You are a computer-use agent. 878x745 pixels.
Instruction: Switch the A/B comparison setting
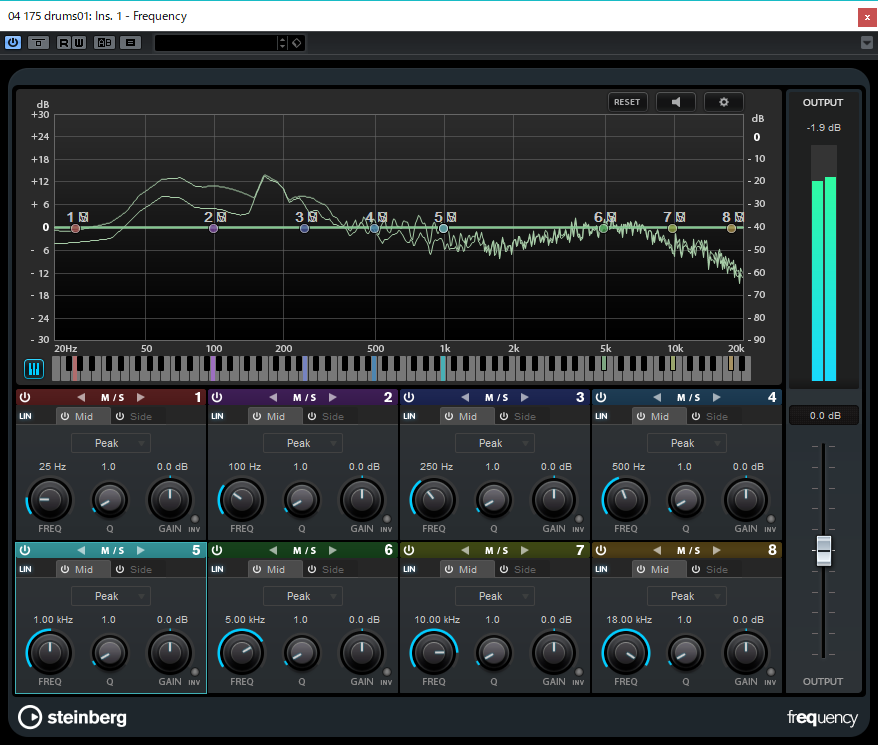click(x=105, y=43)
